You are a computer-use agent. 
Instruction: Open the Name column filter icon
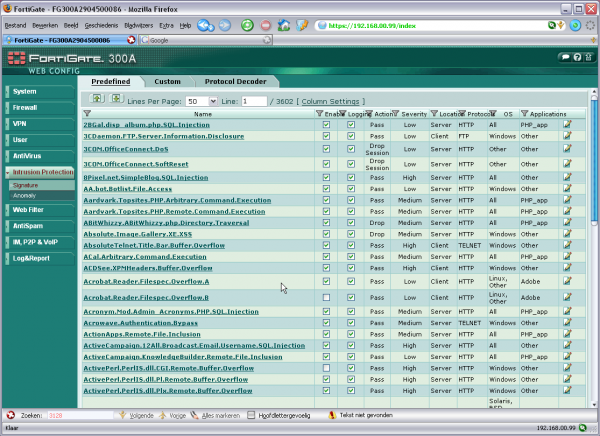pos(87,113)
